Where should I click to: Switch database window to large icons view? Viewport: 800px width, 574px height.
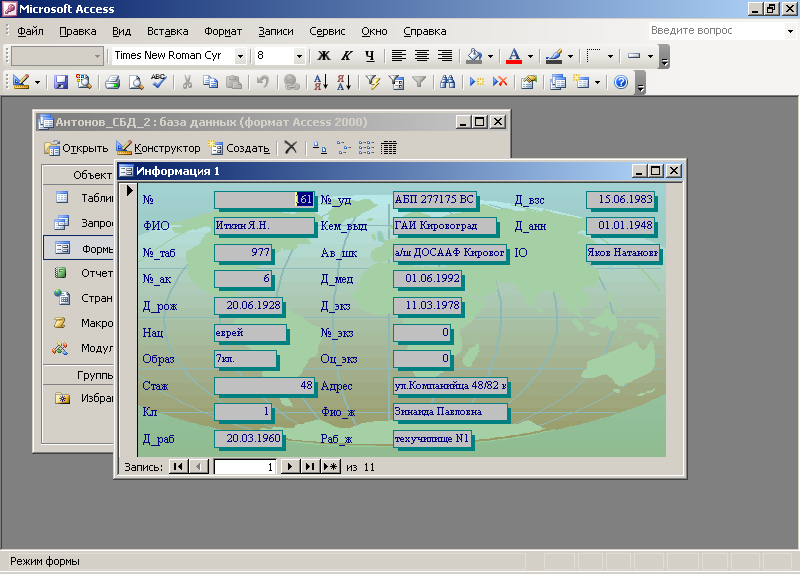pos(320,148)
